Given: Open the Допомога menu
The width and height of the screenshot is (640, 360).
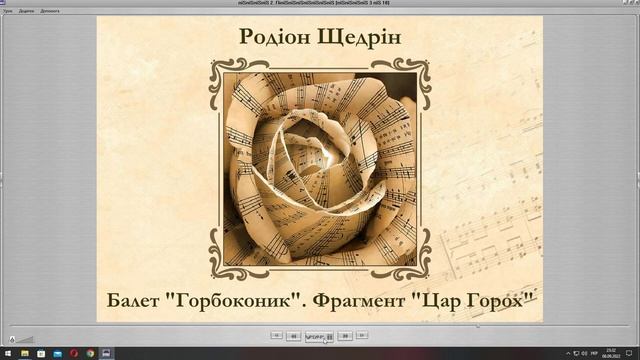Looking at the screenshot, I should click(x=50, y=11).
